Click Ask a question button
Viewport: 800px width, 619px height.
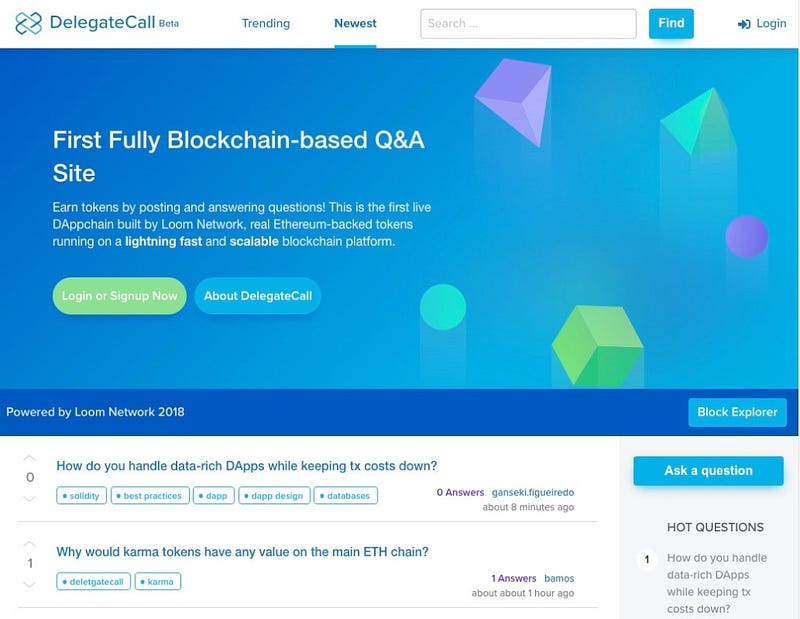point(708,471)
